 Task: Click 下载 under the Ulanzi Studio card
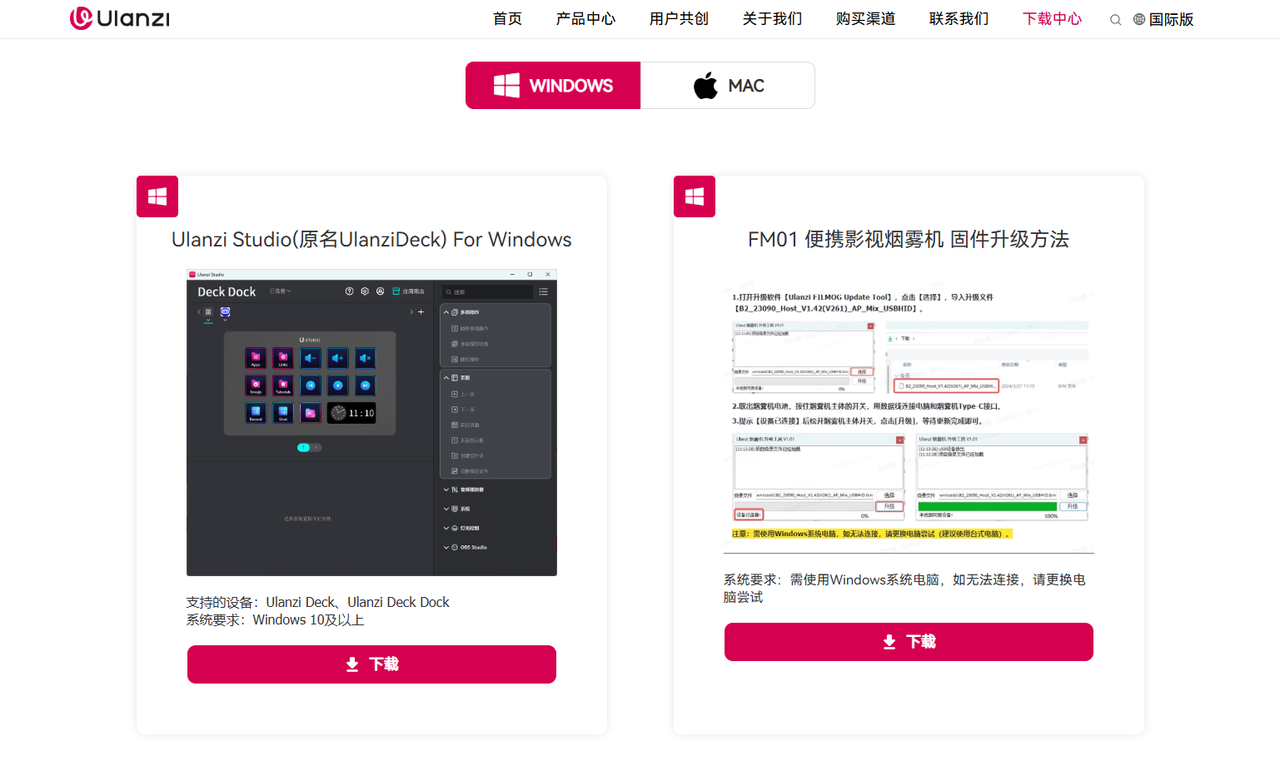click(x=371, y=664)
